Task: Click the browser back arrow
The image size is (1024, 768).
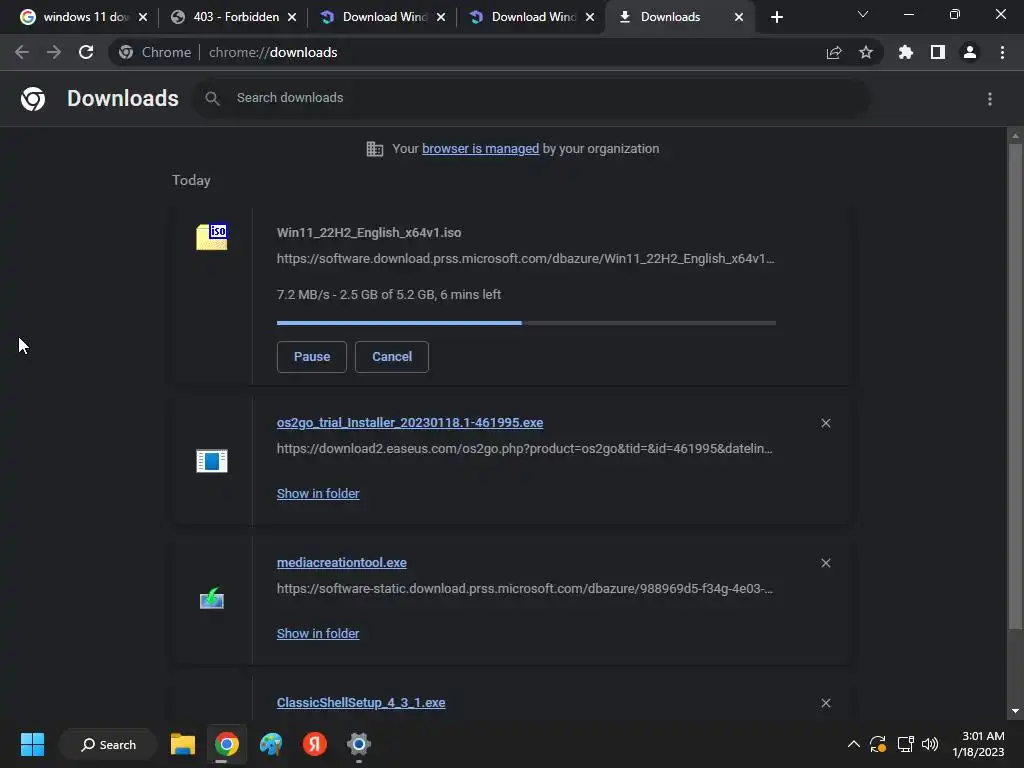Action: coord(22,52)
